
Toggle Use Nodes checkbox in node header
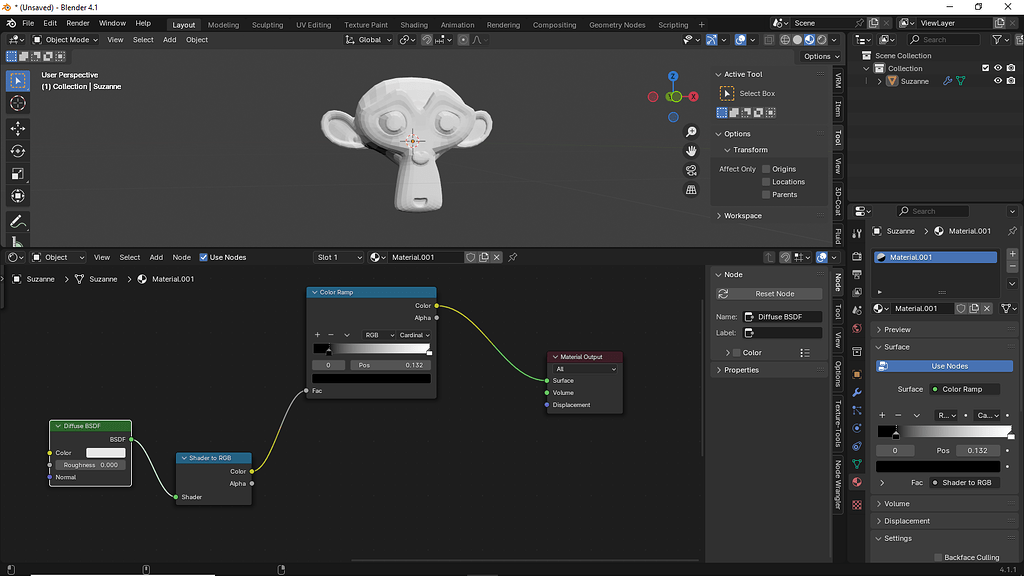(x=203, y=257)
